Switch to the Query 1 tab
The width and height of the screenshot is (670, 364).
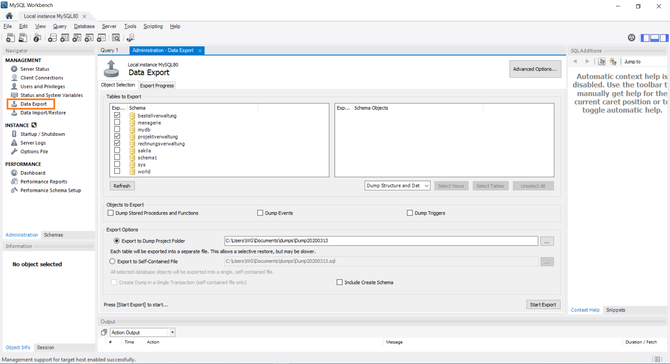109,50
